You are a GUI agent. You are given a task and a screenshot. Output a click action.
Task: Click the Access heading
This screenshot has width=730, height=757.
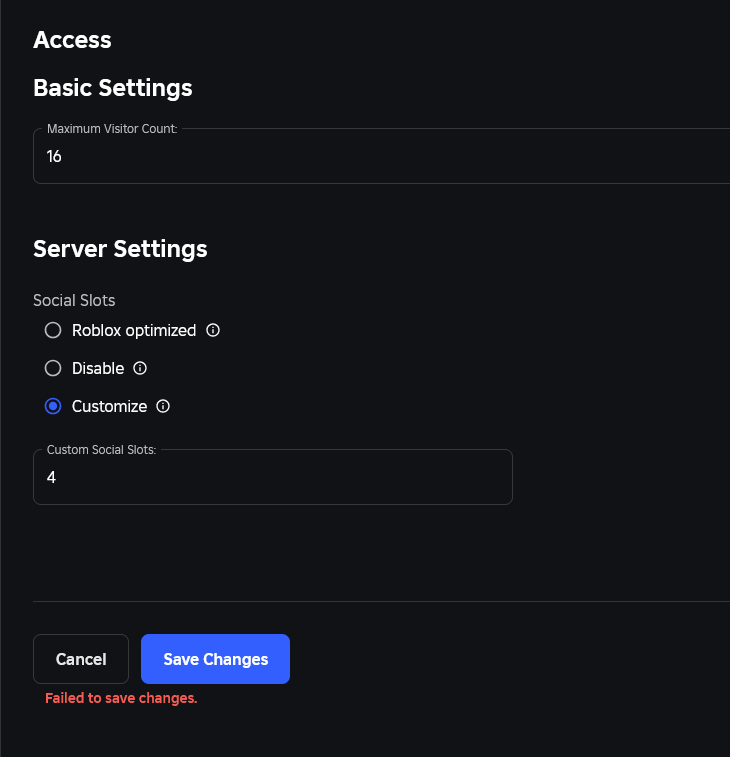[x=72, y=40]
